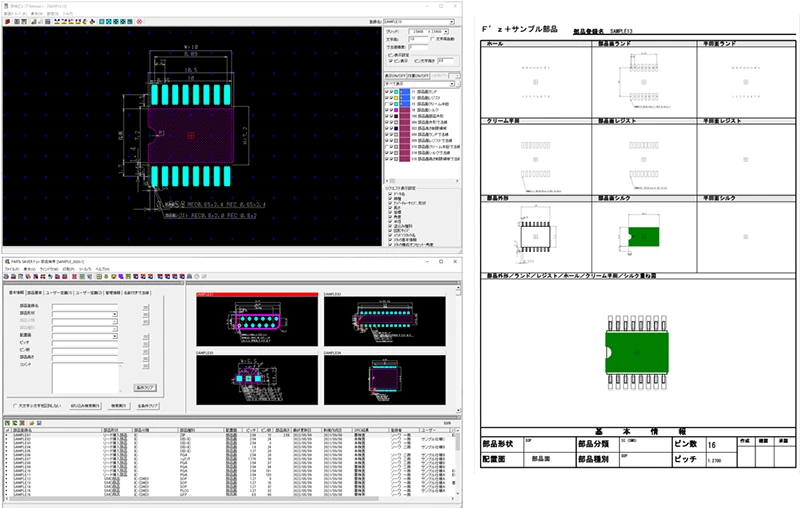Image resolution: width=800 pixels, height=508 pixels.
Task: Click the first icon in PARTS SAVER toolbar
Action: coord(8,277)
